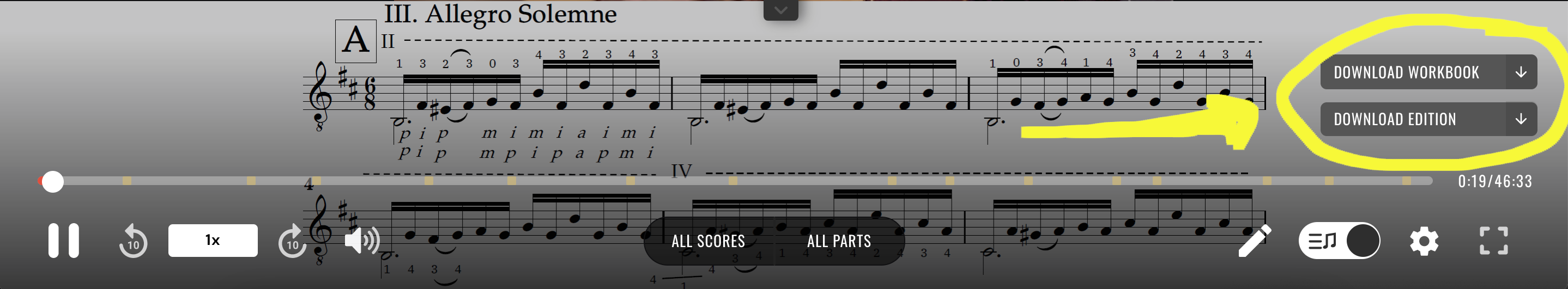Collapse the panel with top chevron
The width and height of the screenshot is (1568, 289).
click(x=781, y=10)
